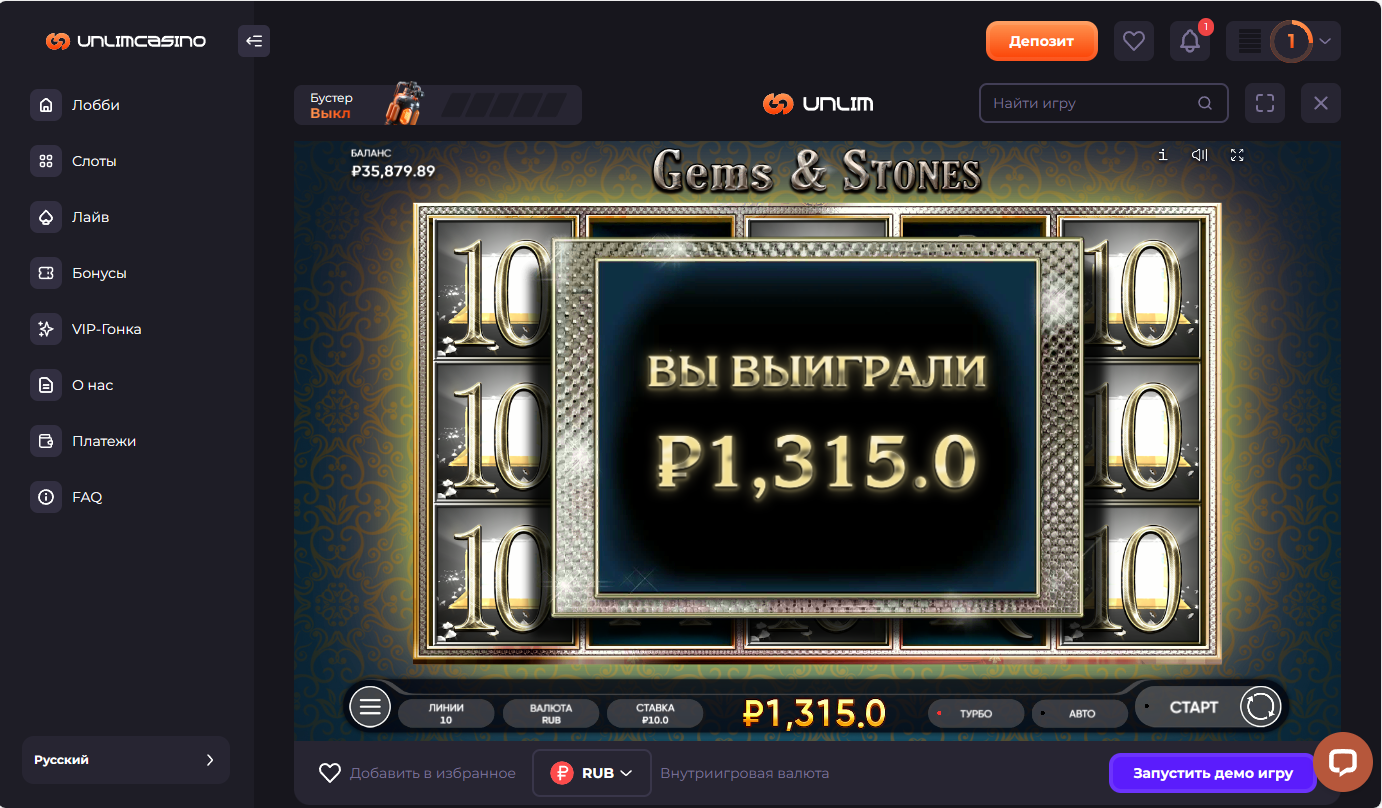Toggle the Авто spin mode
The image size is (1382, 808).
pos(1080,714)
